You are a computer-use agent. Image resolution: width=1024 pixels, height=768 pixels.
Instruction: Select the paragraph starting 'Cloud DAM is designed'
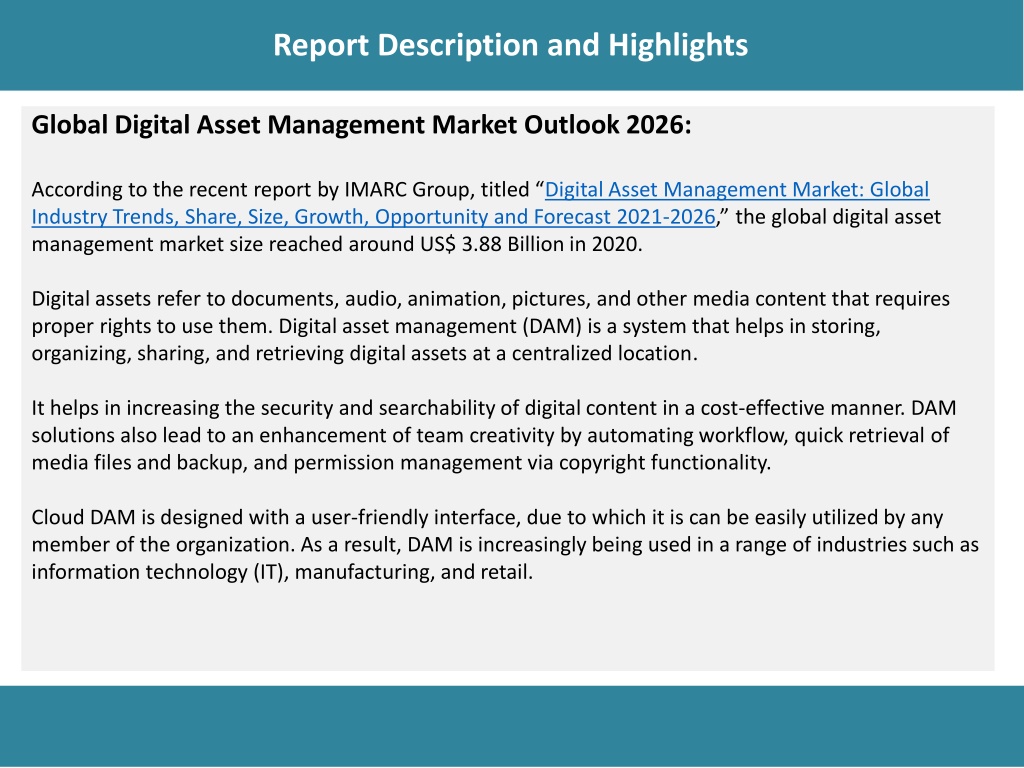tap(505, 544)
